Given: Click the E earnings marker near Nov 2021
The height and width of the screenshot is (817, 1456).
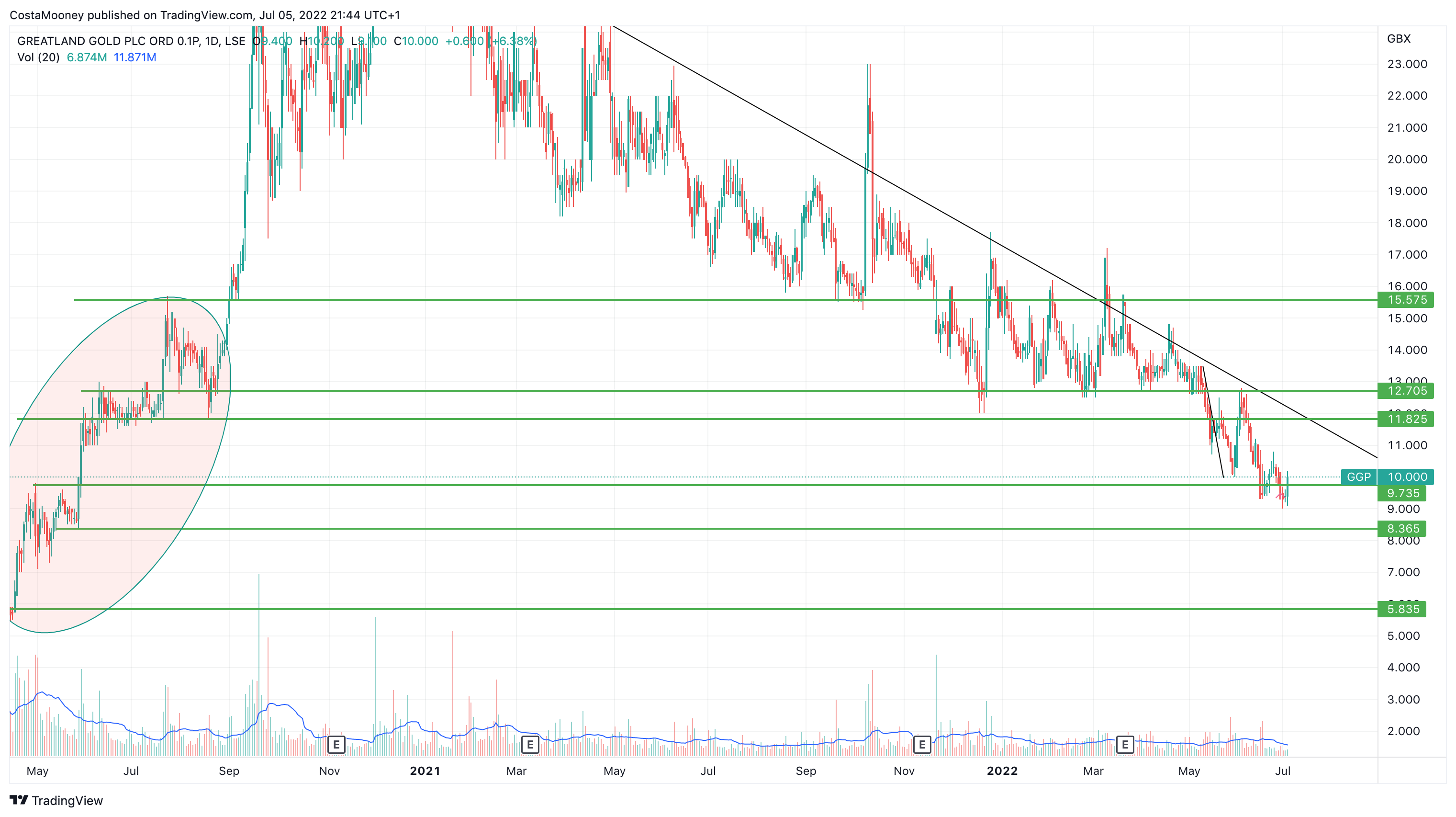Looking at the screenshot, I should point(922,745).
